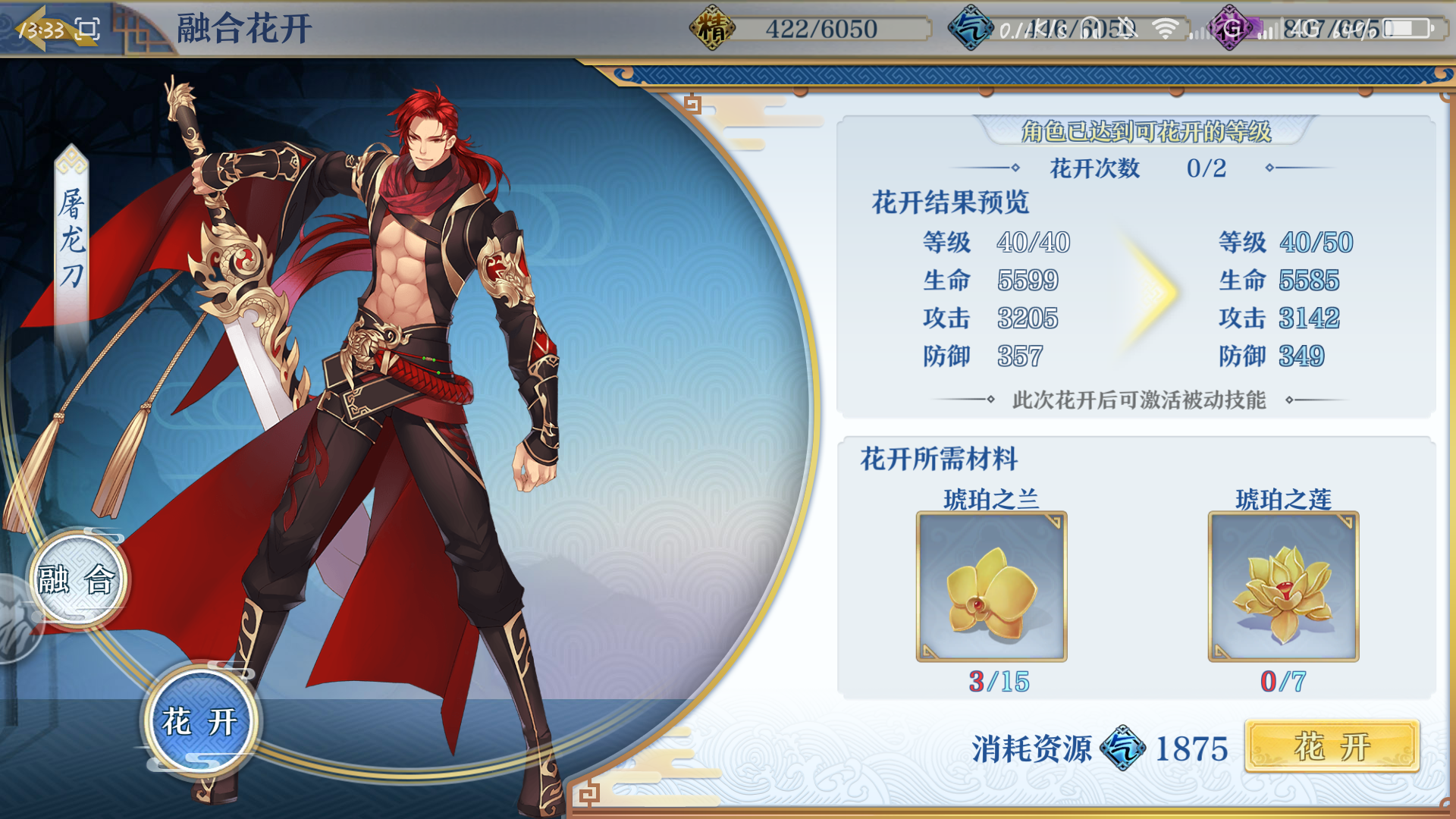Open the 琥珀之兰 material item
This screenshot has width=1456, height=819.
(991, 586)
